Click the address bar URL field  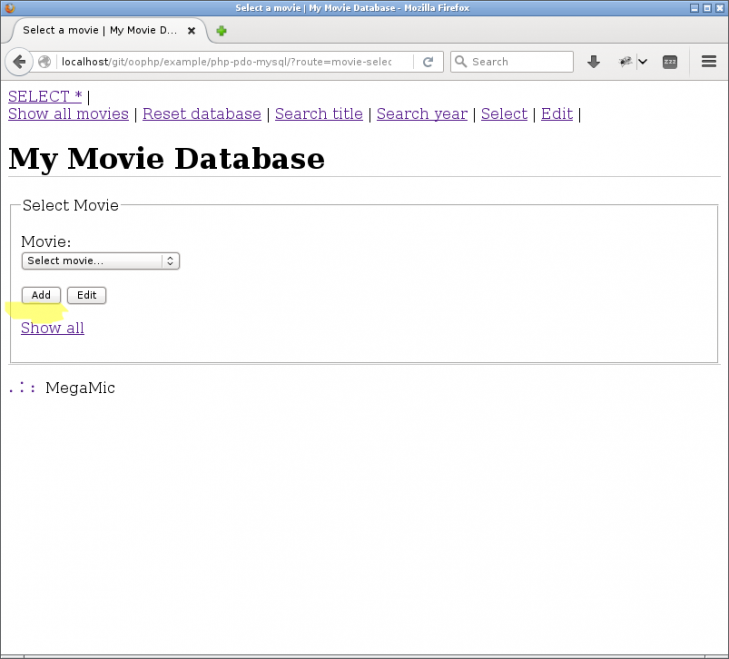pos(234,62)
